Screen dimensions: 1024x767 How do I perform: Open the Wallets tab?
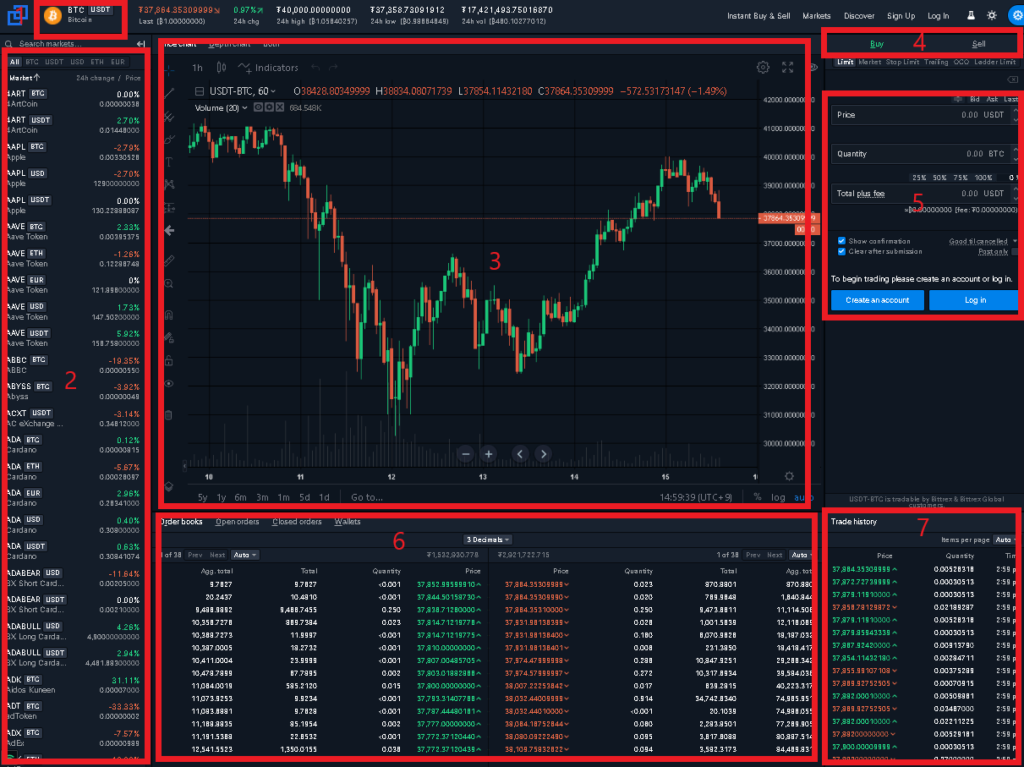click(x=347, y=521)
